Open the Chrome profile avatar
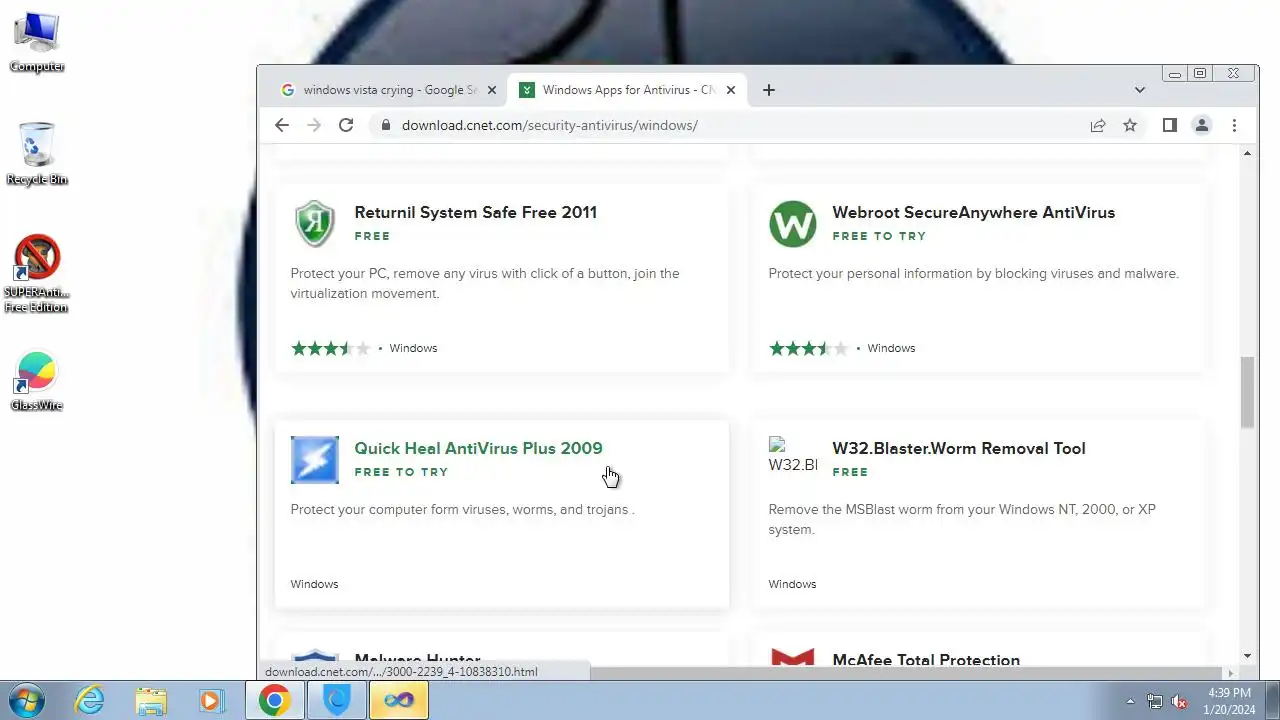This screenshot has height=720, width=1280. click(1202, 125)
